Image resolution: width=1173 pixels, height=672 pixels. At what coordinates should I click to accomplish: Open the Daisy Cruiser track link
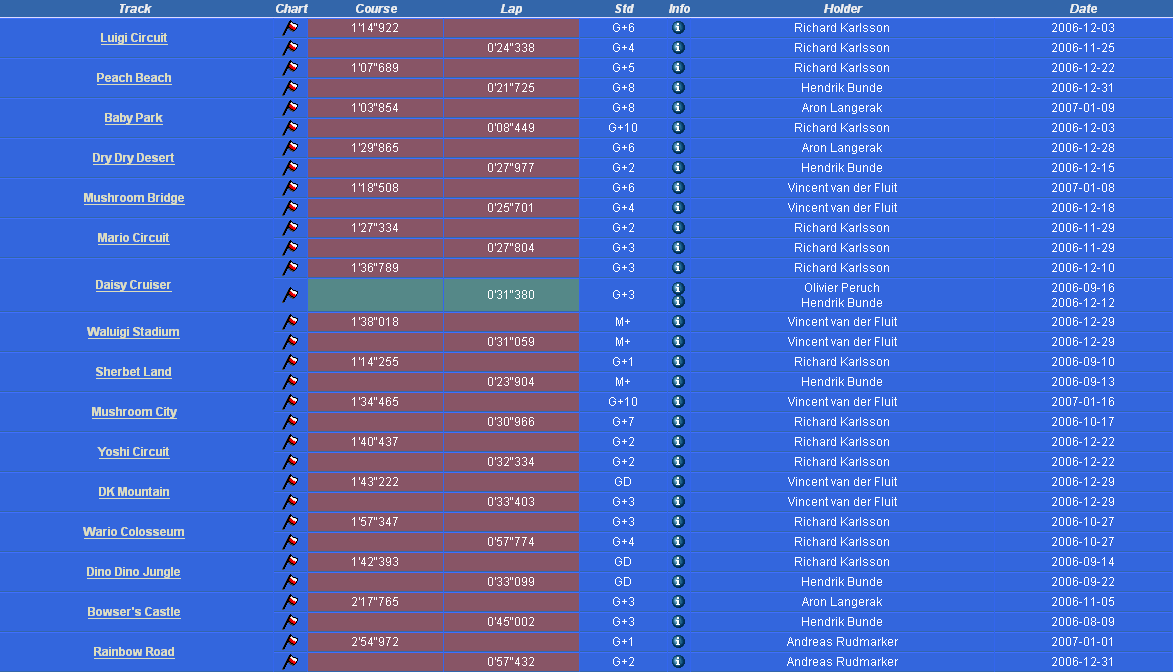133,285
